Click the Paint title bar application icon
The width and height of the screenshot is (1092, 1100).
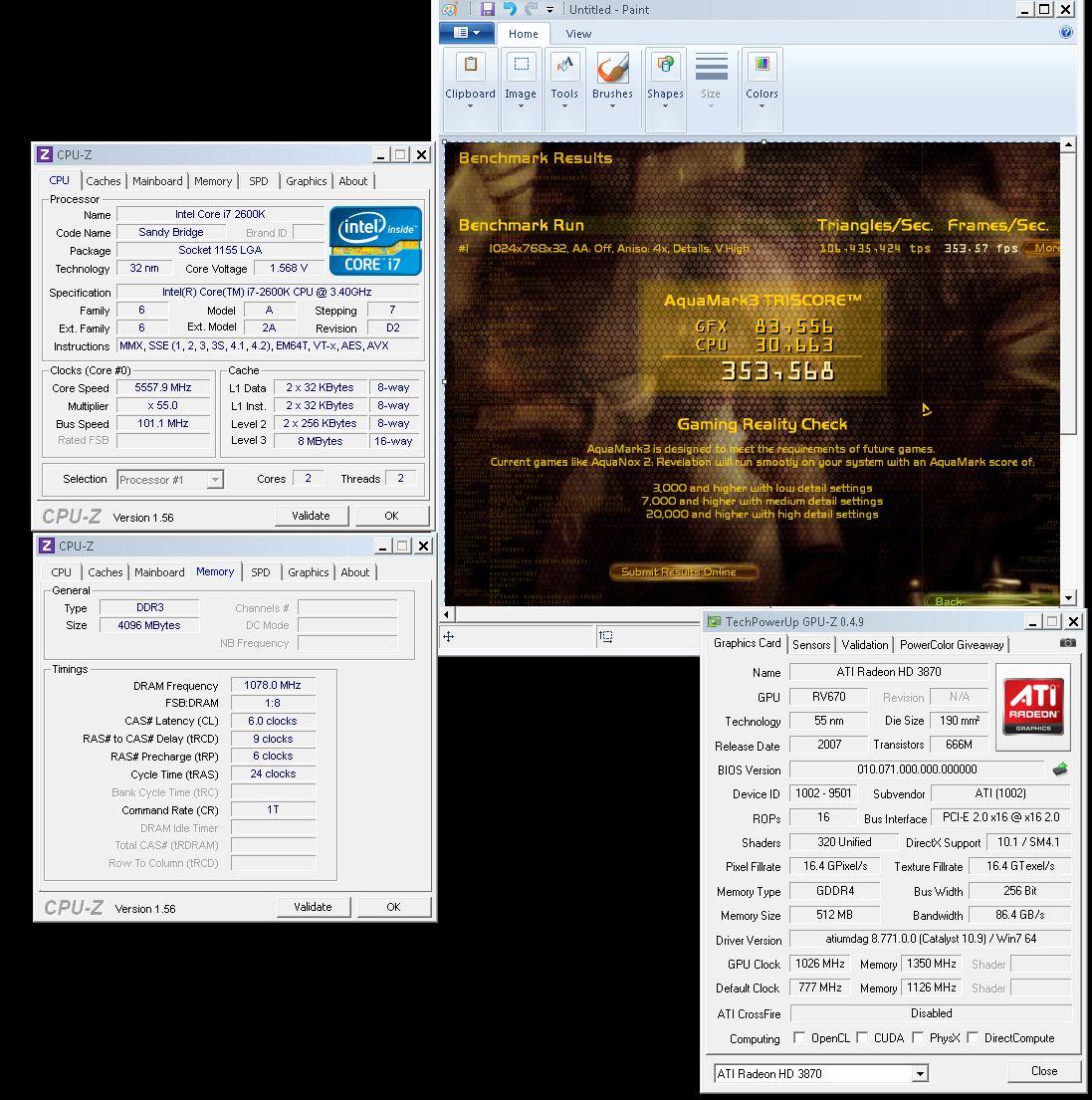[450, 9]
